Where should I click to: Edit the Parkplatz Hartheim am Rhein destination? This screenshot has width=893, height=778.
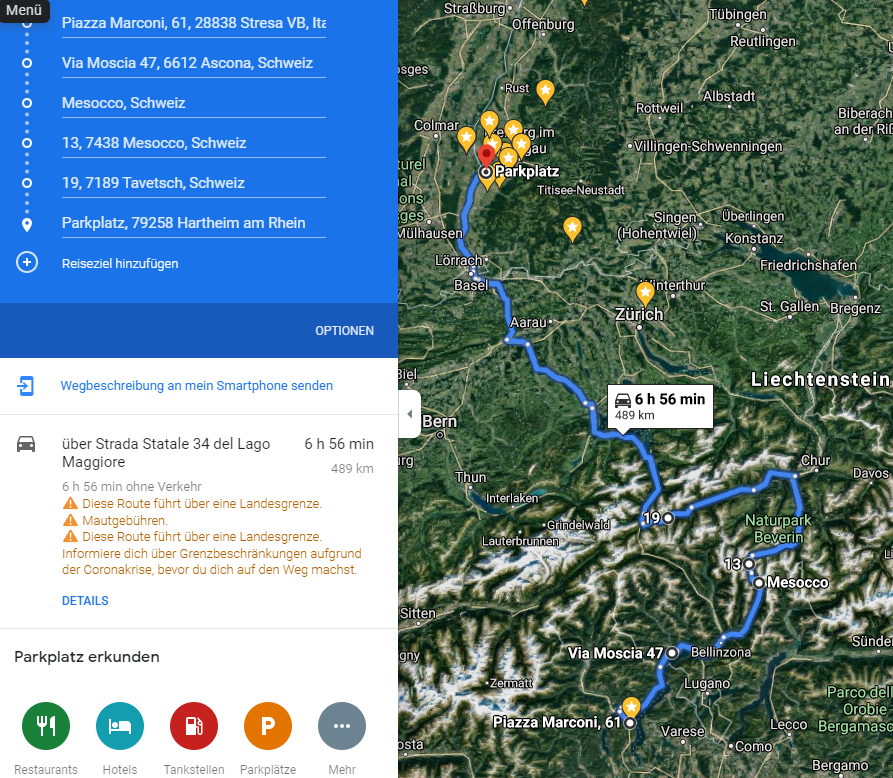[x=194, y=223]
